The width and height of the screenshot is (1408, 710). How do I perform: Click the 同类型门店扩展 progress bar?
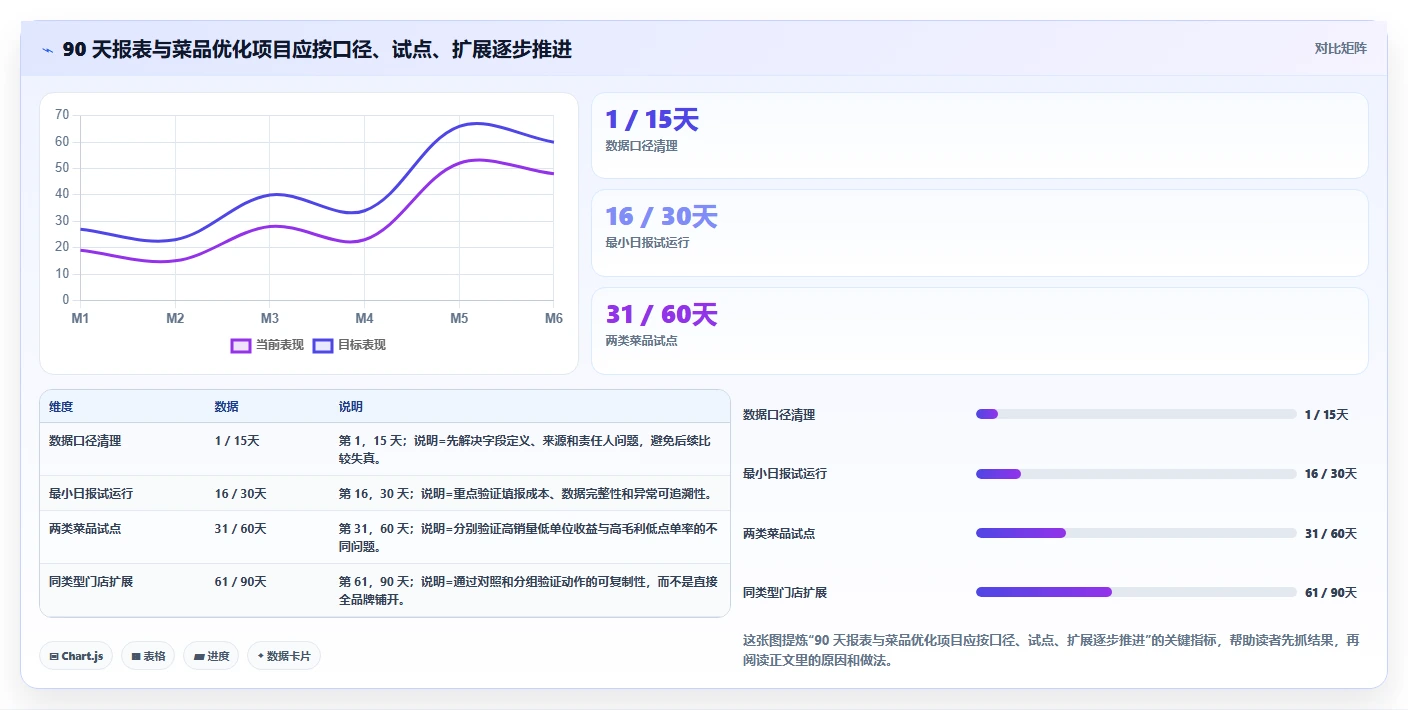tap(1136, 592)
